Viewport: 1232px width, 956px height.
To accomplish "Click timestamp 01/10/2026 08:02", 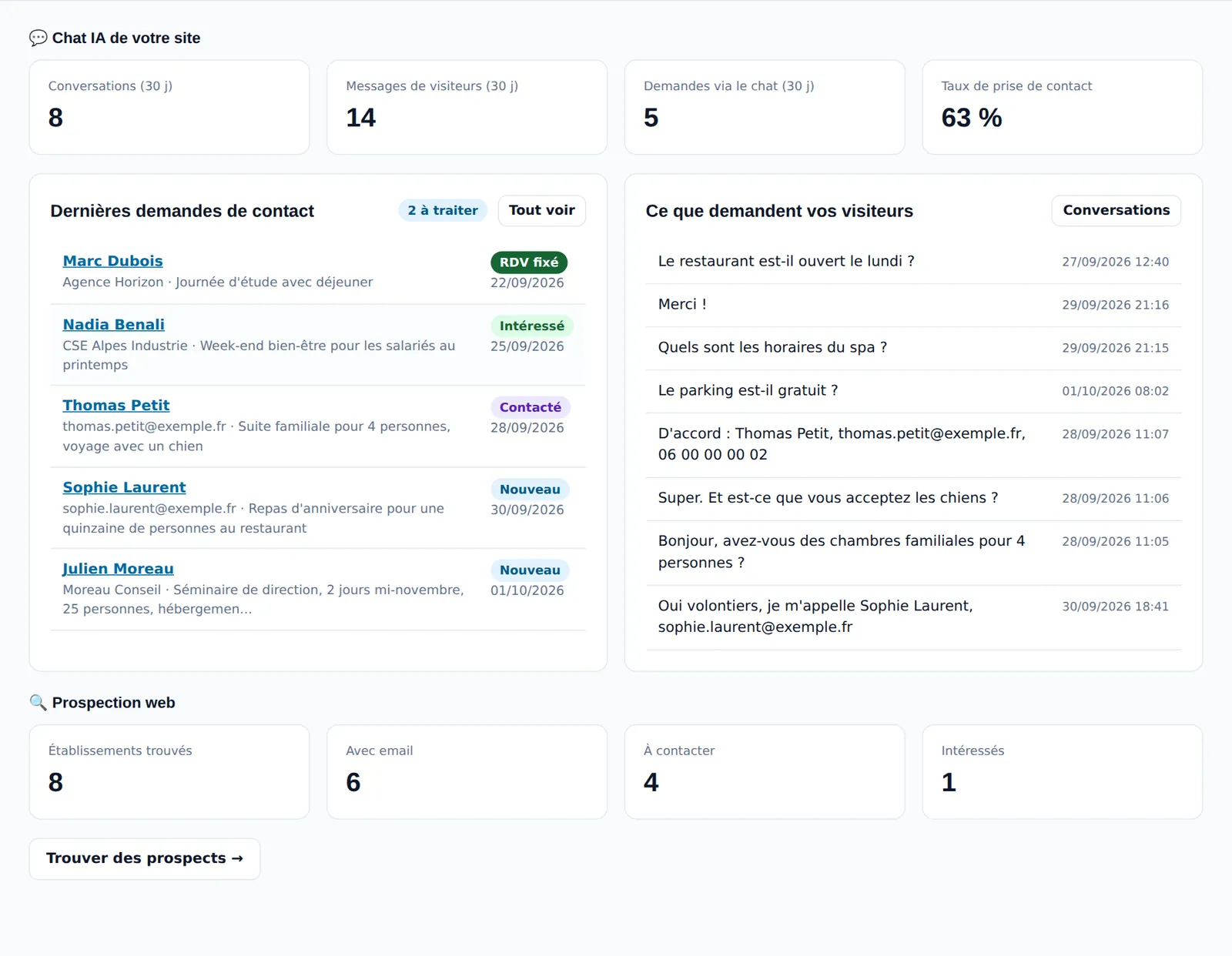I will pos(1115,391).
